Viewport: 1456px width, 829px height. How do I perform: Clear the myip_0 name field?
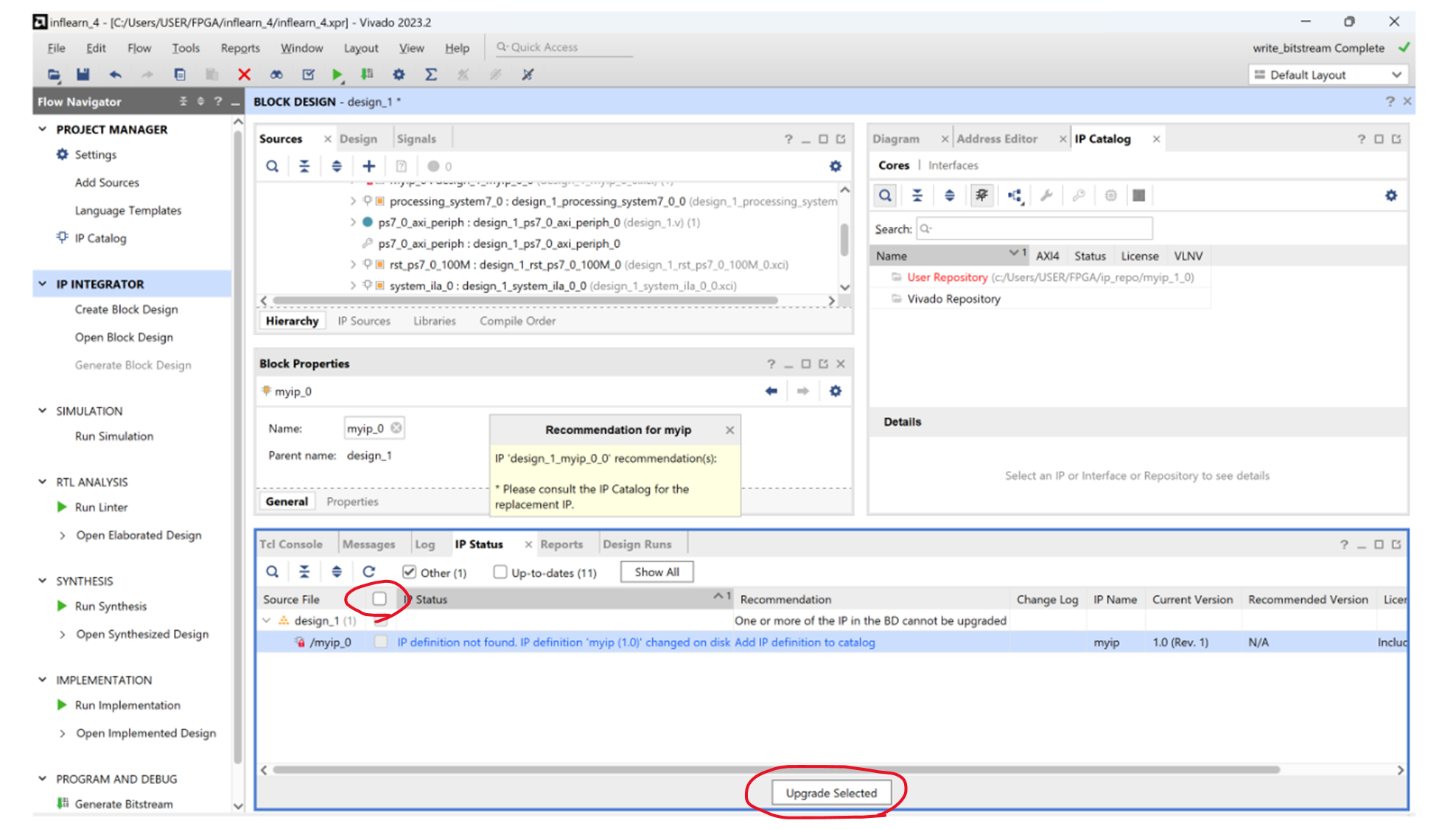(x=396, y=428)
